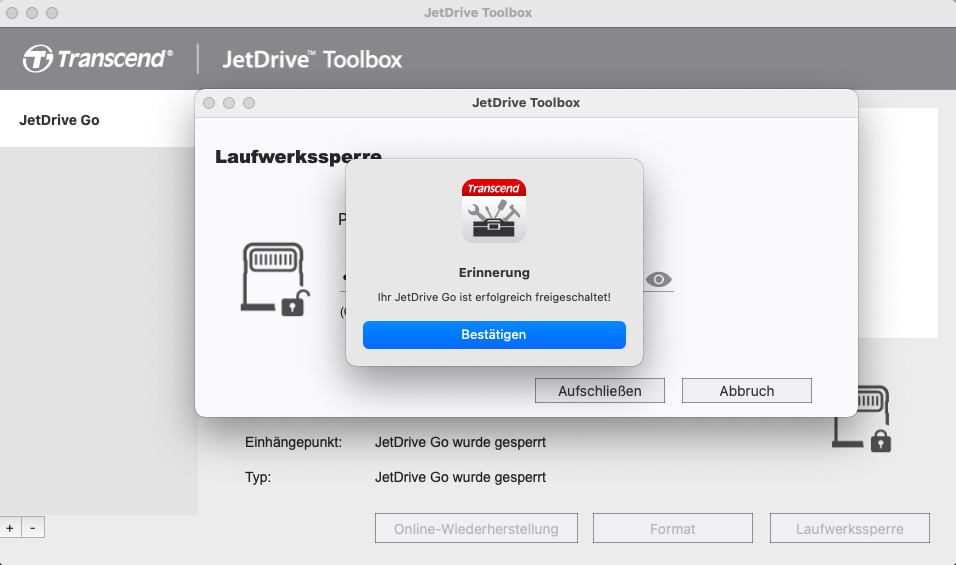Click the Transcend logo in header
This screenshot has height=565, width=956.
[98, 59]
